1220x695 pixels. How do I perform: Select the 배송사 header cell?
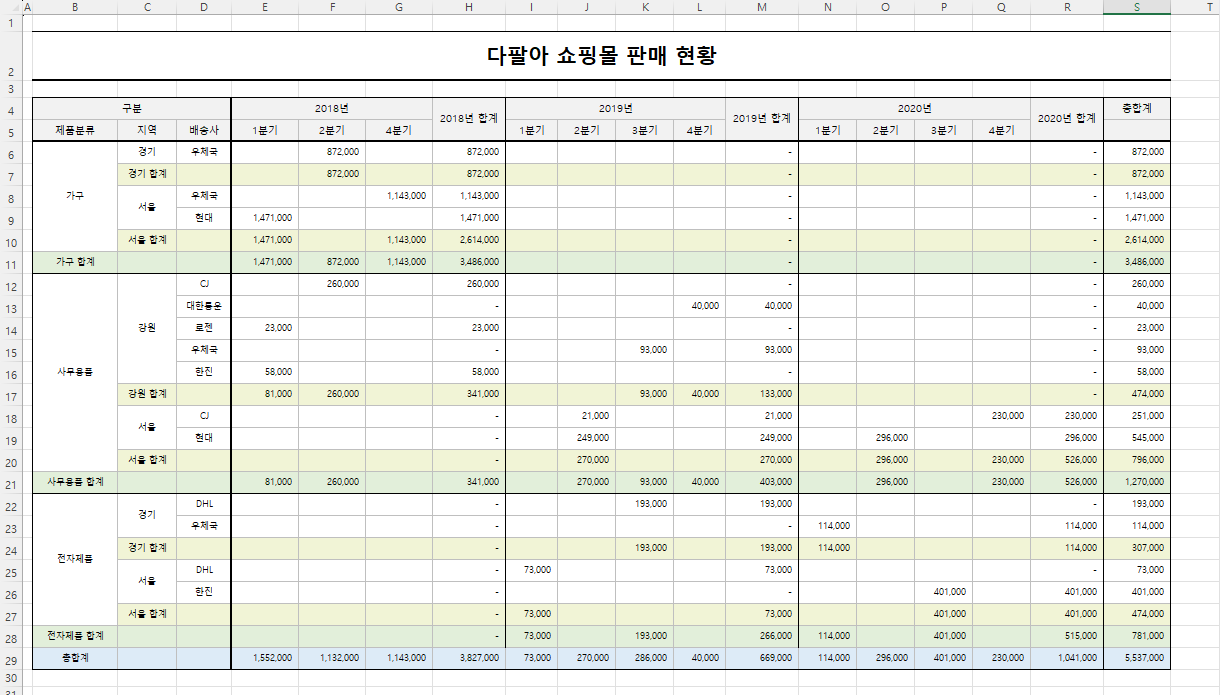tap(204, 130)
